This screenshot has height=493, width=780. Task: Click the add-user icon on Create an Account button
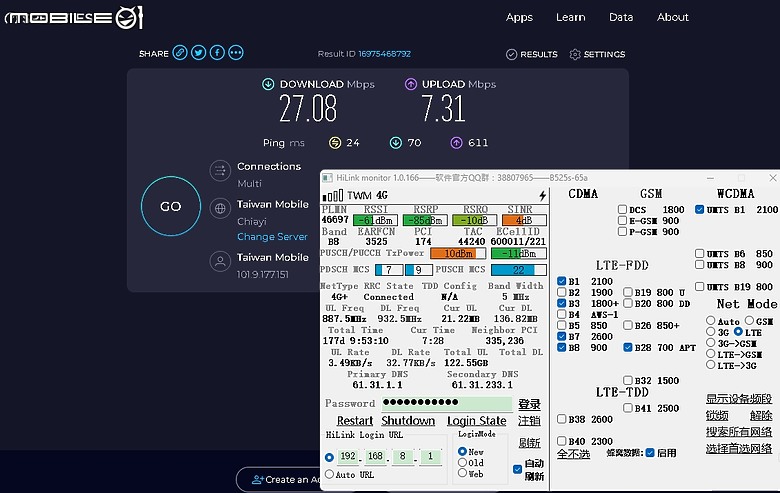[258, 480]
